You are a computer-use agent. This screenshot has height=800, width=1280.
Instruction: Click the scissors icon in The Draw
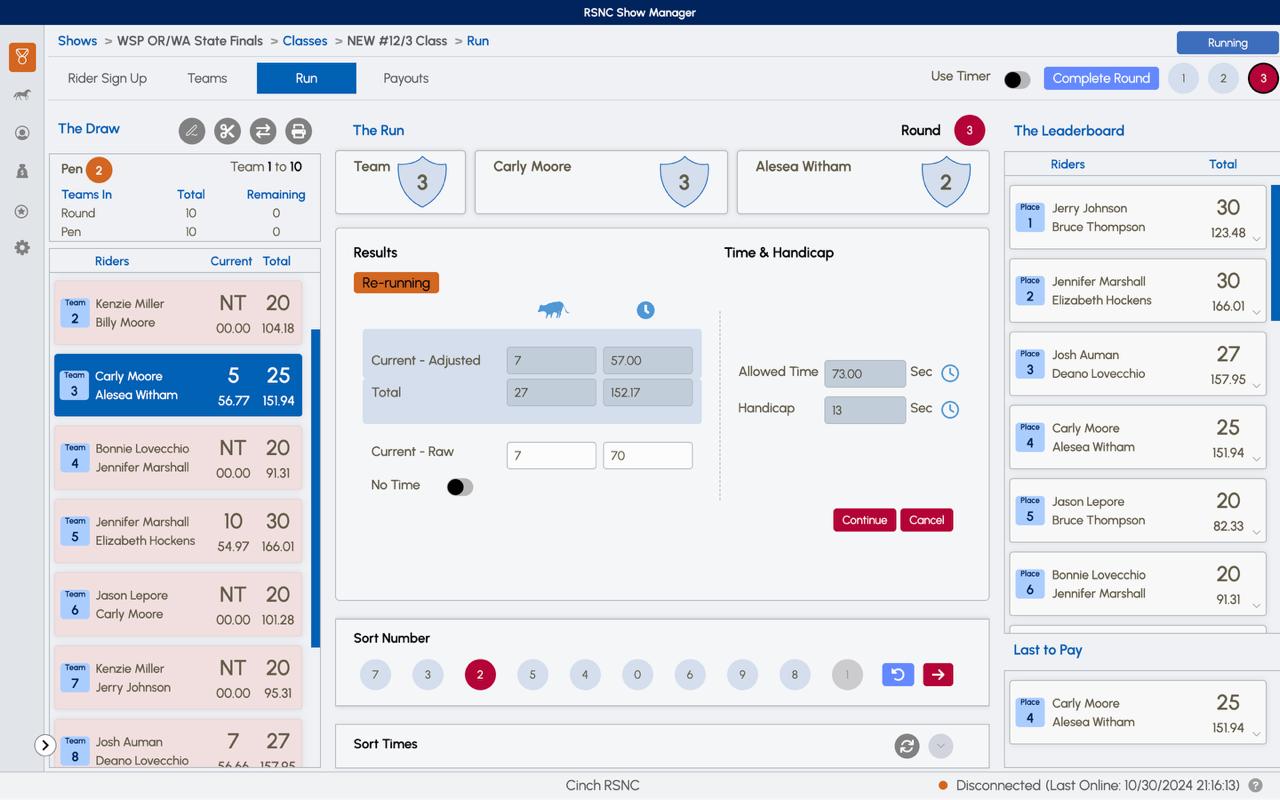pos(227,131)
